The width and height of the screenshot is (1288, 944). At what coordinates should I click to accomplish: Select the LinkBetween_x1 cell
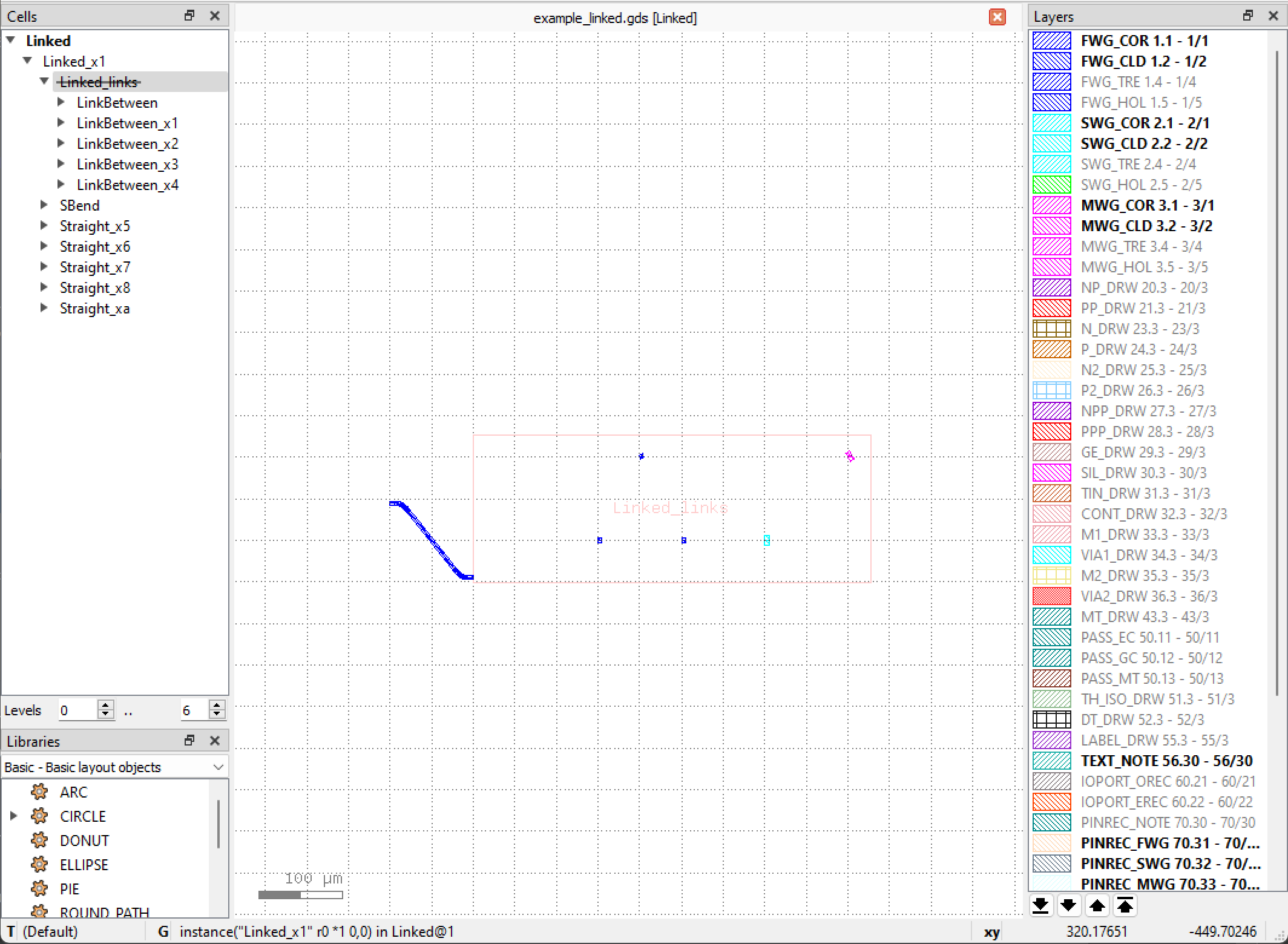[x=127, y=123]
